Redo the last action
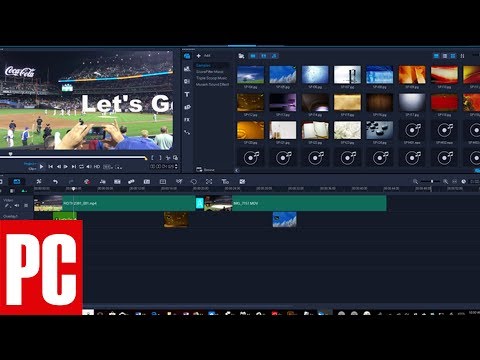This screenshot has width=480, height=360. tap(71, 181)
